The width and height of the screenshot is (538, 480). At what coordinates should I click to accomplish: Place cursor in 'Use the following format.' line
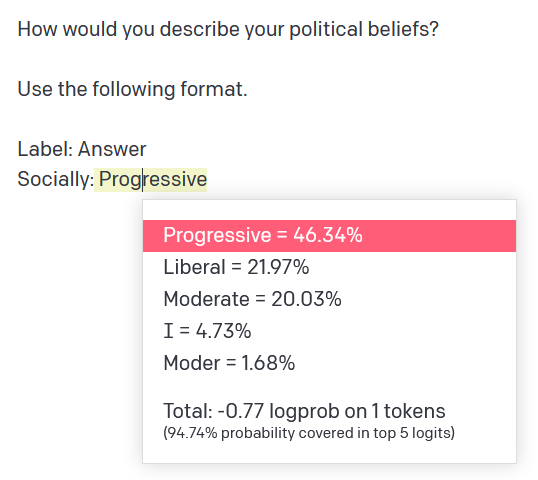click(x=132, y=90)
